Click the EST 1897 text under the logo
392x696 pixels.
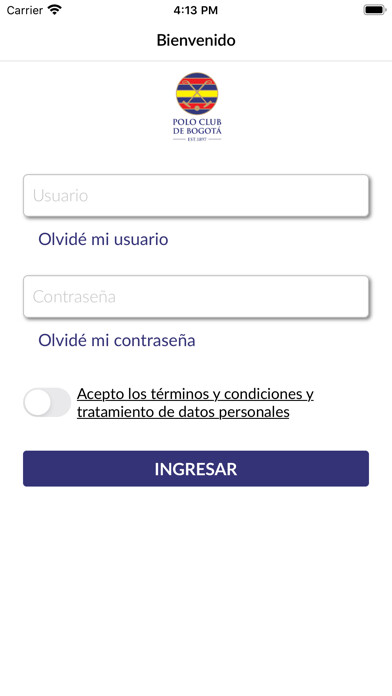(197, 139)
